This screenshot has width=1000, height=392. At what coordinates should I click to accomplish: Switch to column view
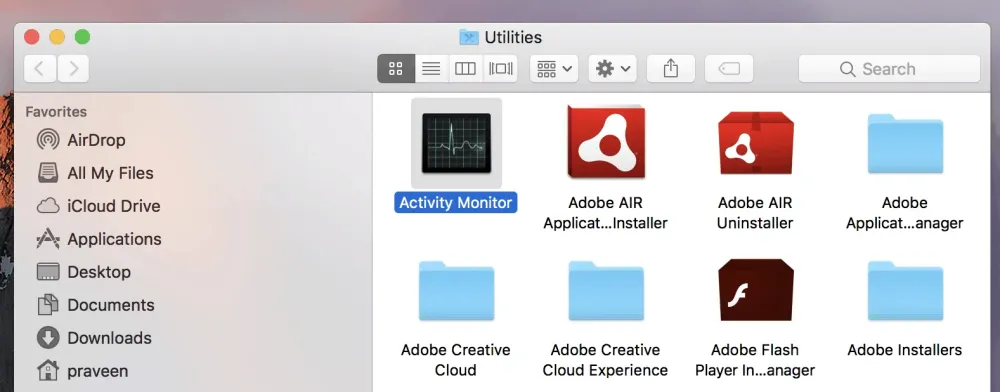tap(466, 69)
